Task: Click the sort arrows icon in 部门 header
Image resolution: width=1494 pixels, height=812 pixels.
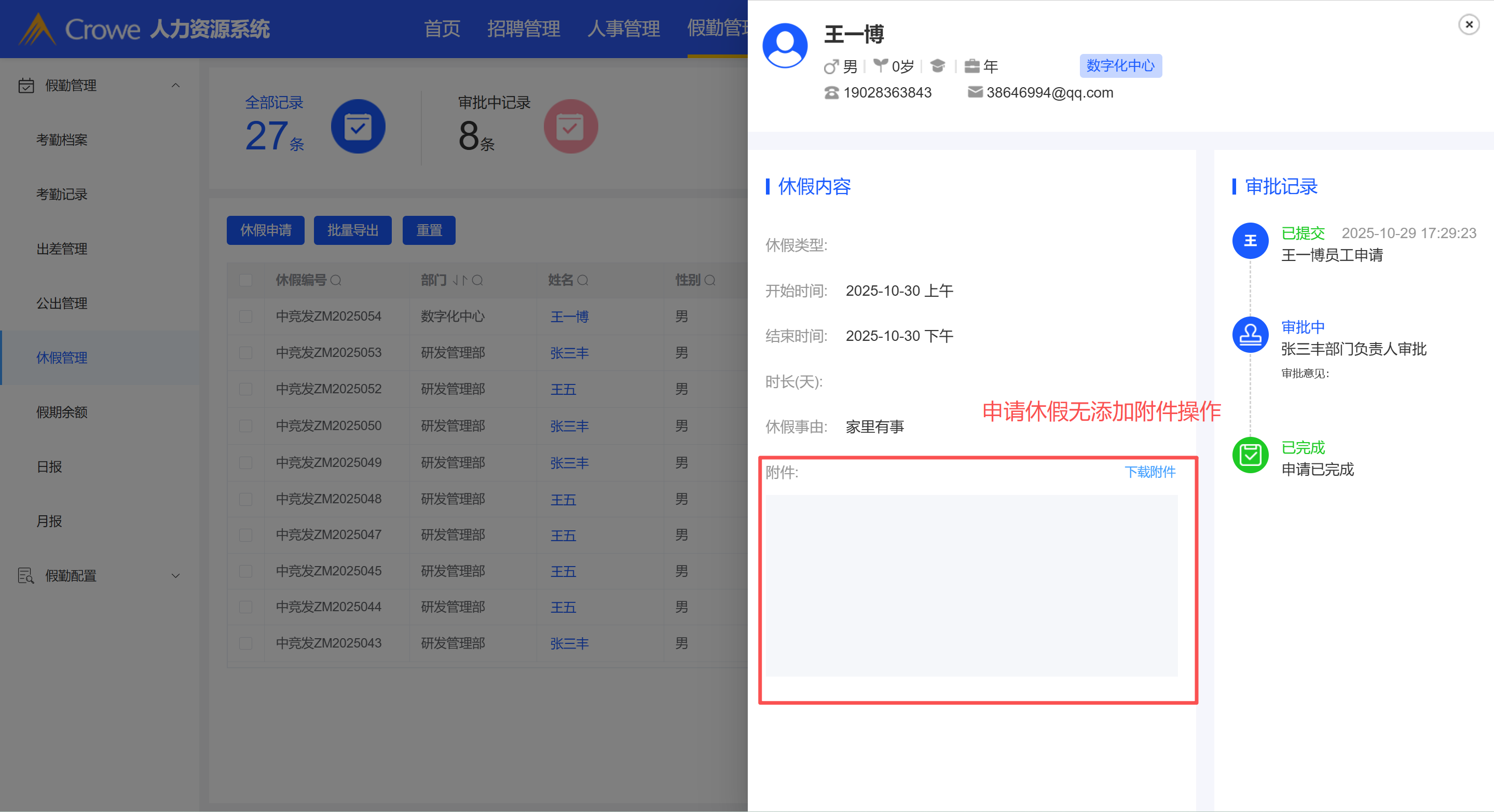Action: tap(459, 281)
